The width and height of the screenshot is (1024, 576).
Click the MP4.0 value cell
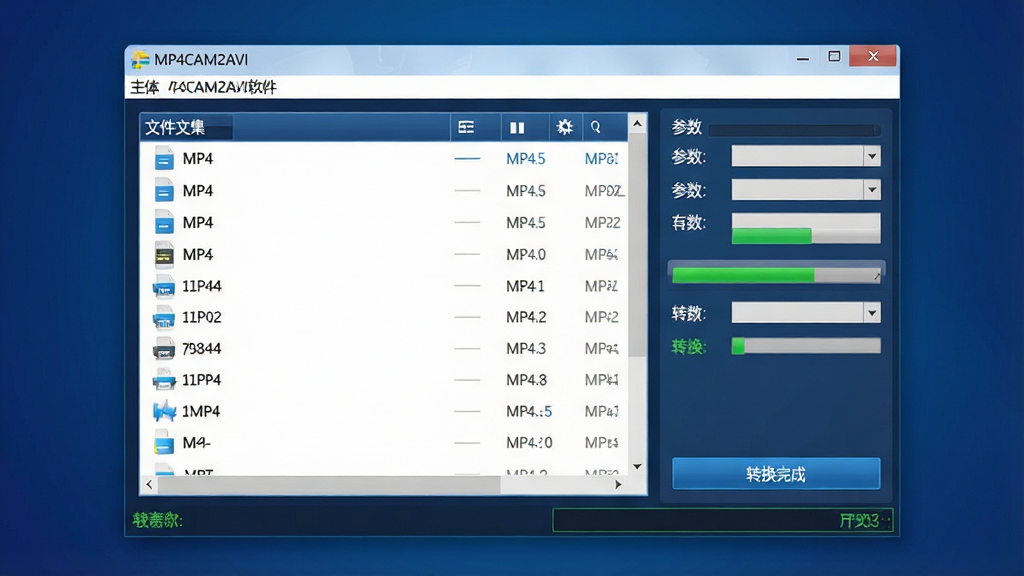click(526, 255)
